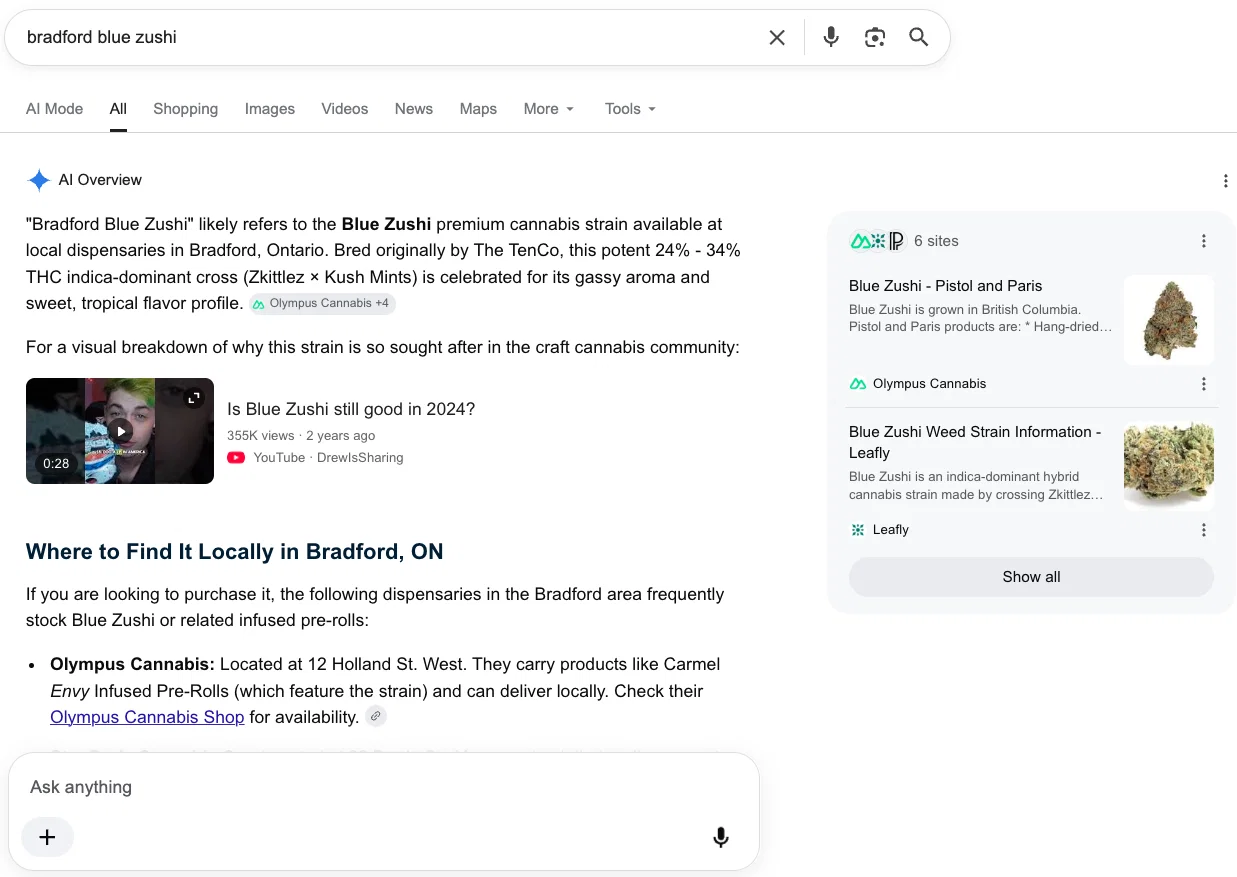
Task: Click the '355K views · 2 years ago' text
Action: (301, 436)
